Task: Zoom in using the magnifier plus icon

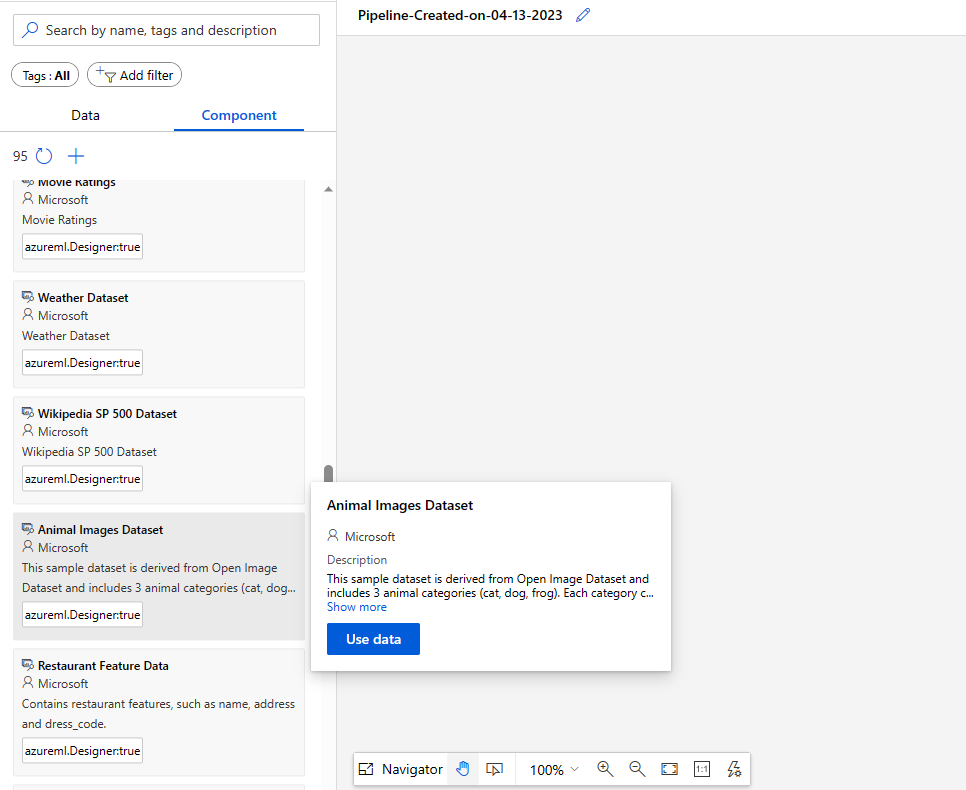Action: click(x=605, y=768)
